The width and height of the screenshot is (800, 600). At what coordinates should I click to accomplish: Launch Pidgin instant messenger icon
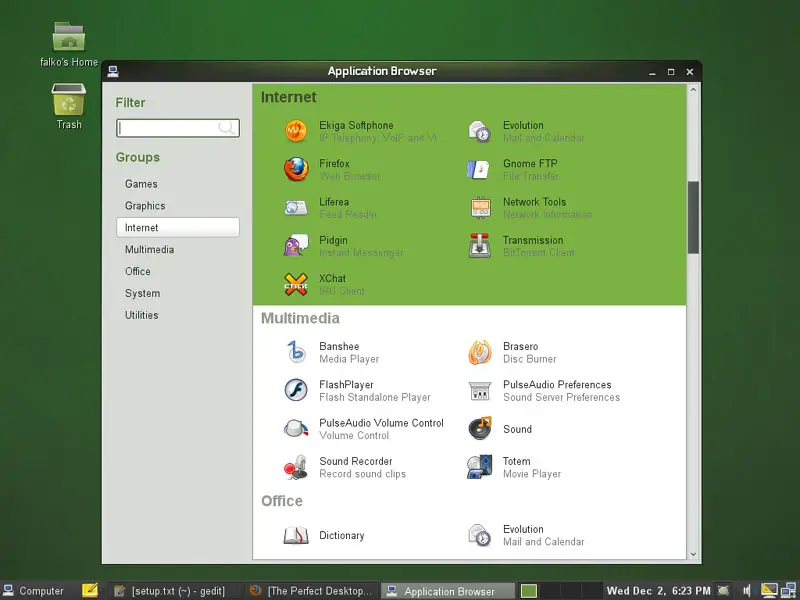click(296, 245)
